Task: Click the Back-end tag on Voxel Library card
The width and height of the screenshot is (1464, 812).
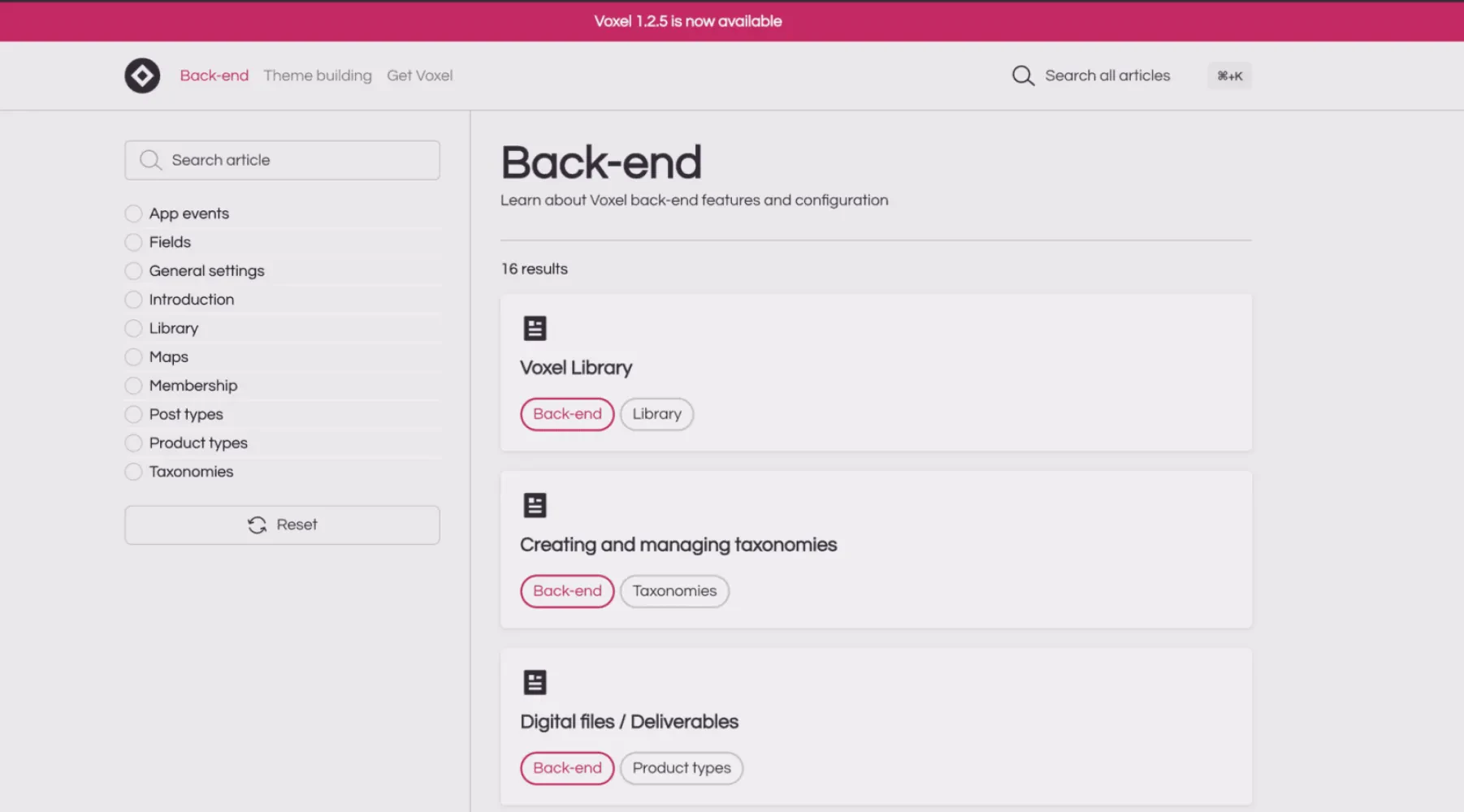Action: (567, 414)
